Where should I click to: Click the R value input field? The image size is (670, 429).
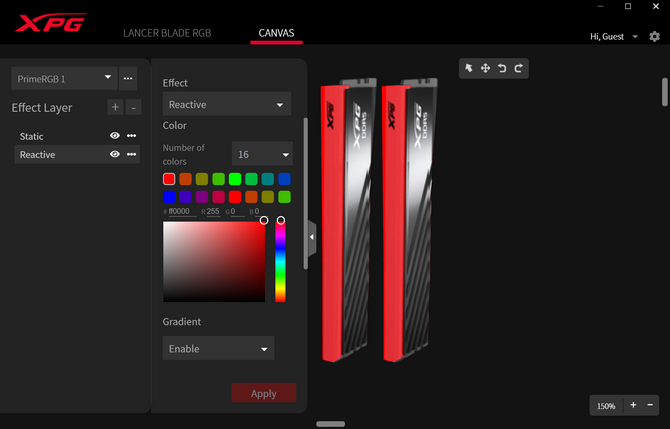pos(213,212)
